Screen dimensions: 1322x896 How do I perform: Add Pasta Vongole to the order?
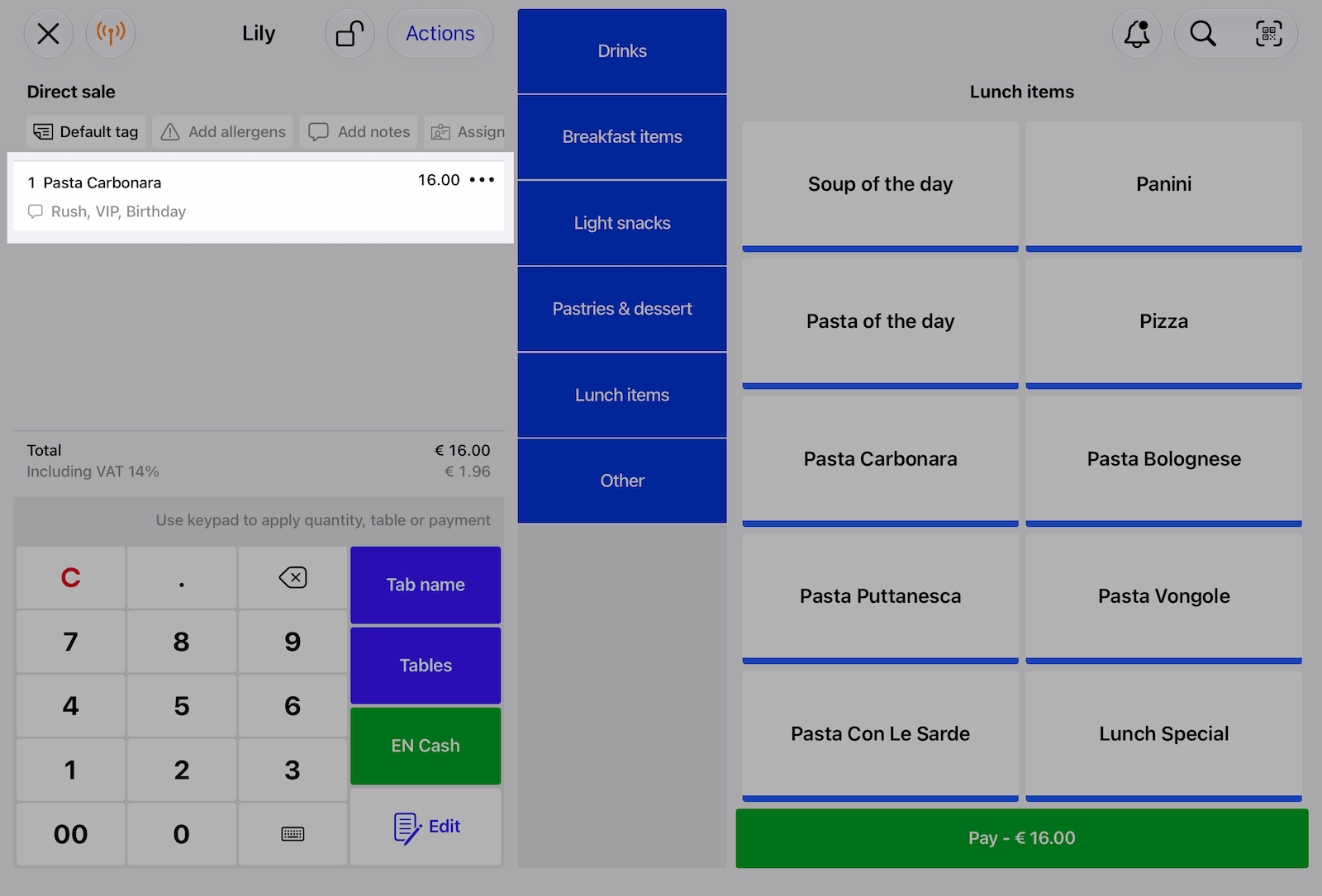pos(1163,598)
